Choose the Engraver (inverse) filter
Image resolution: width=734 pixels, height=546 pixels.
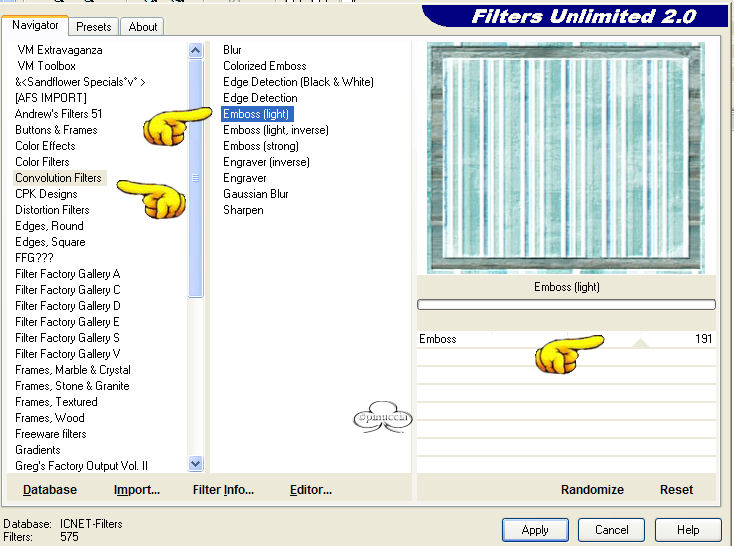click(x=266, y=162)
